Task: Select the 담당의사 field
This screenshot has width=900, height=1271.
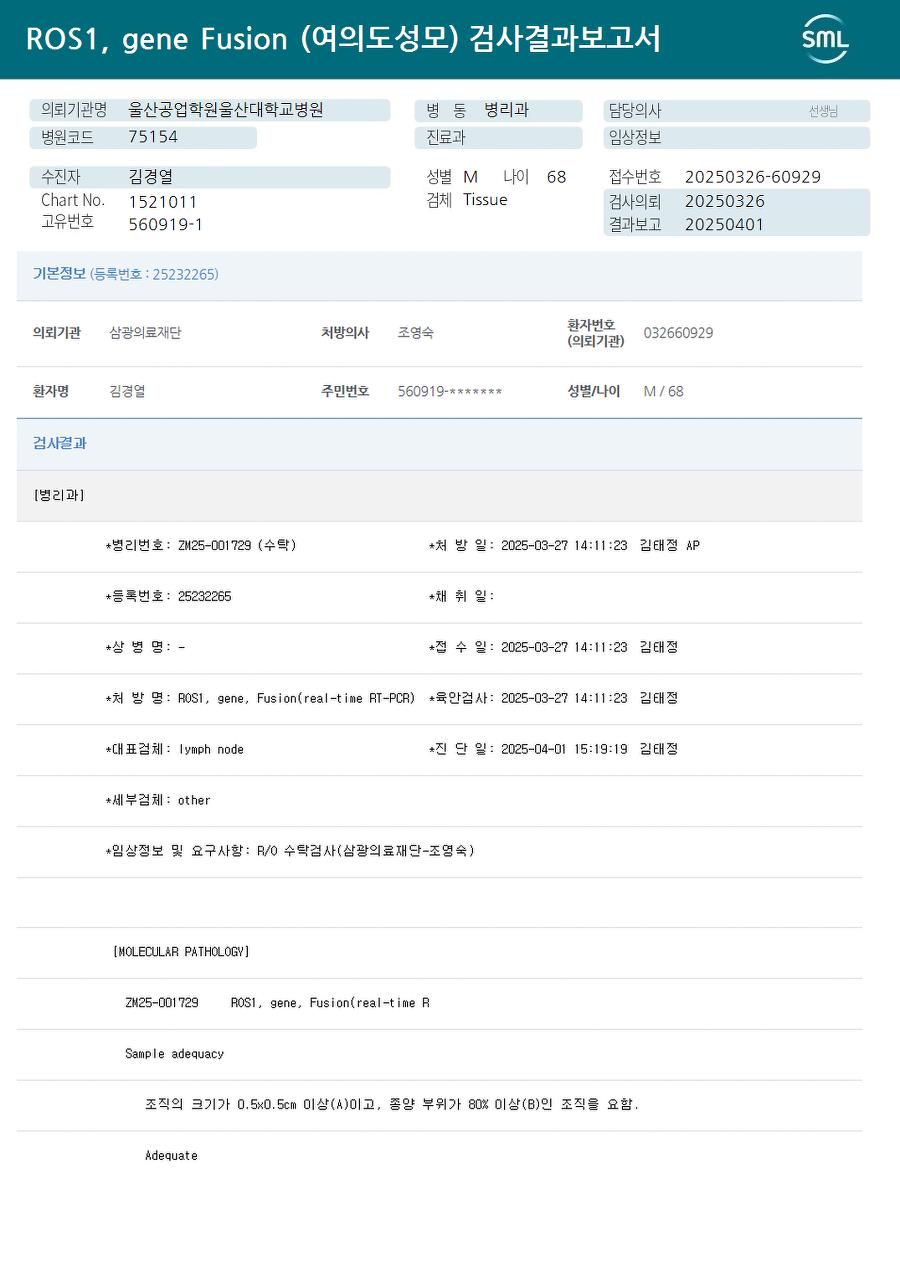Action: (x=737, y=111)
